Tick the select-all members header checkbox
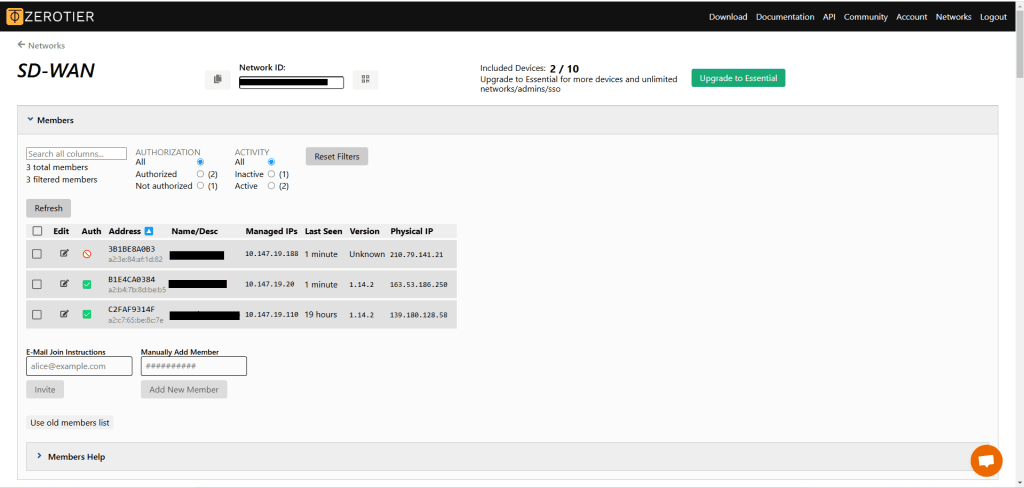The width and height of the screenshot is (1024, 488). 37,231
